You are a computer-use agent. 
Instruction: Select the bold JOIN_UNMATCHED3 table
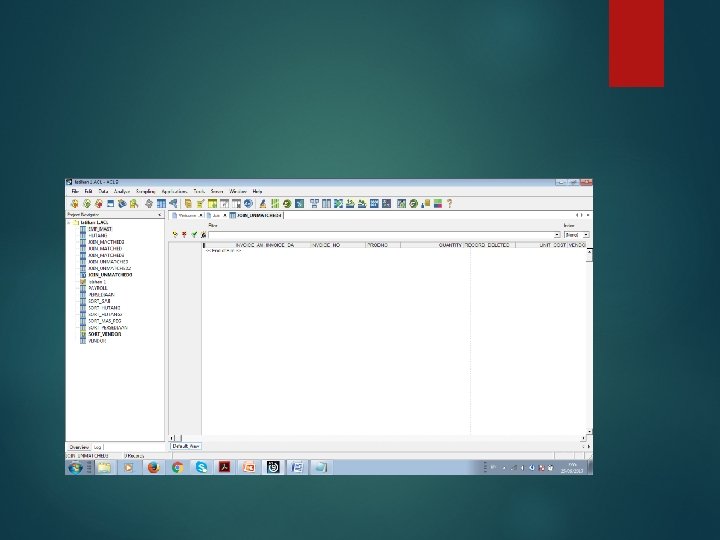pos(110,275)
